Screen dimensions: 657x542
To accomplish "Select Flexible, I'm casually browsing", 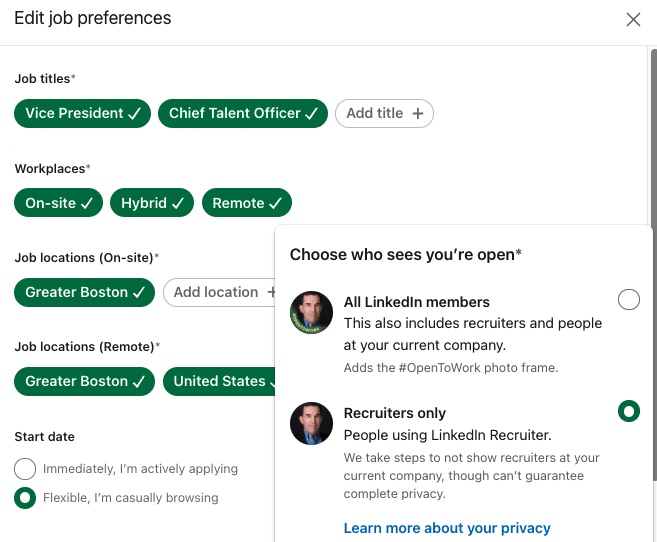I will point(25,498).
